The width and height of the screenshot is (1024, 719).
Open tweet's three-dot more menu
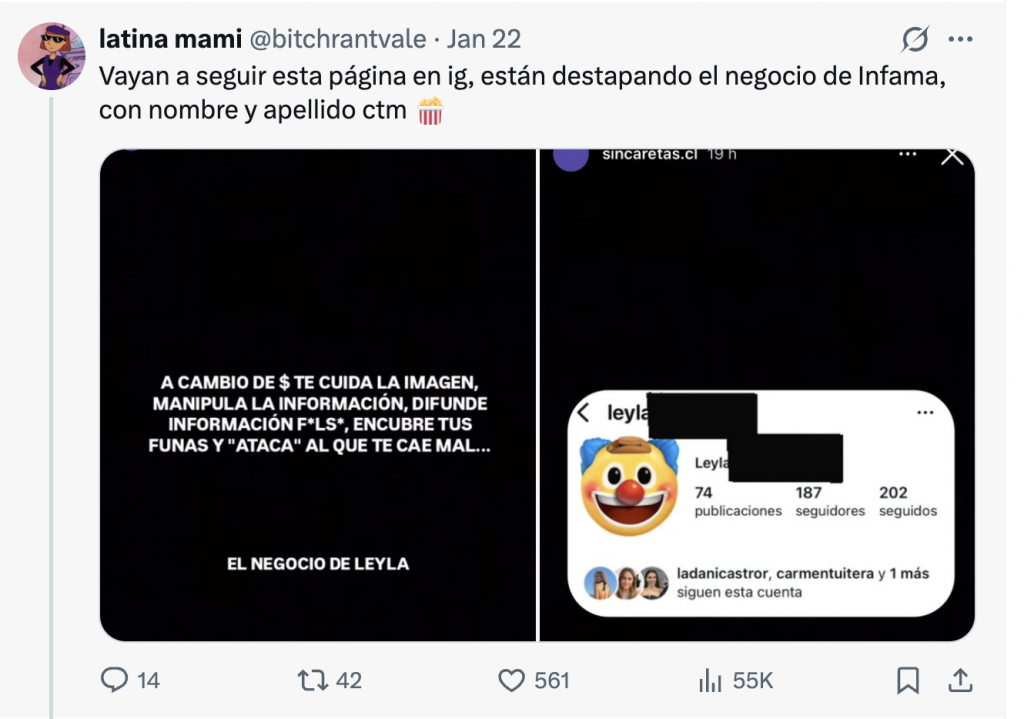click(960, 39)
